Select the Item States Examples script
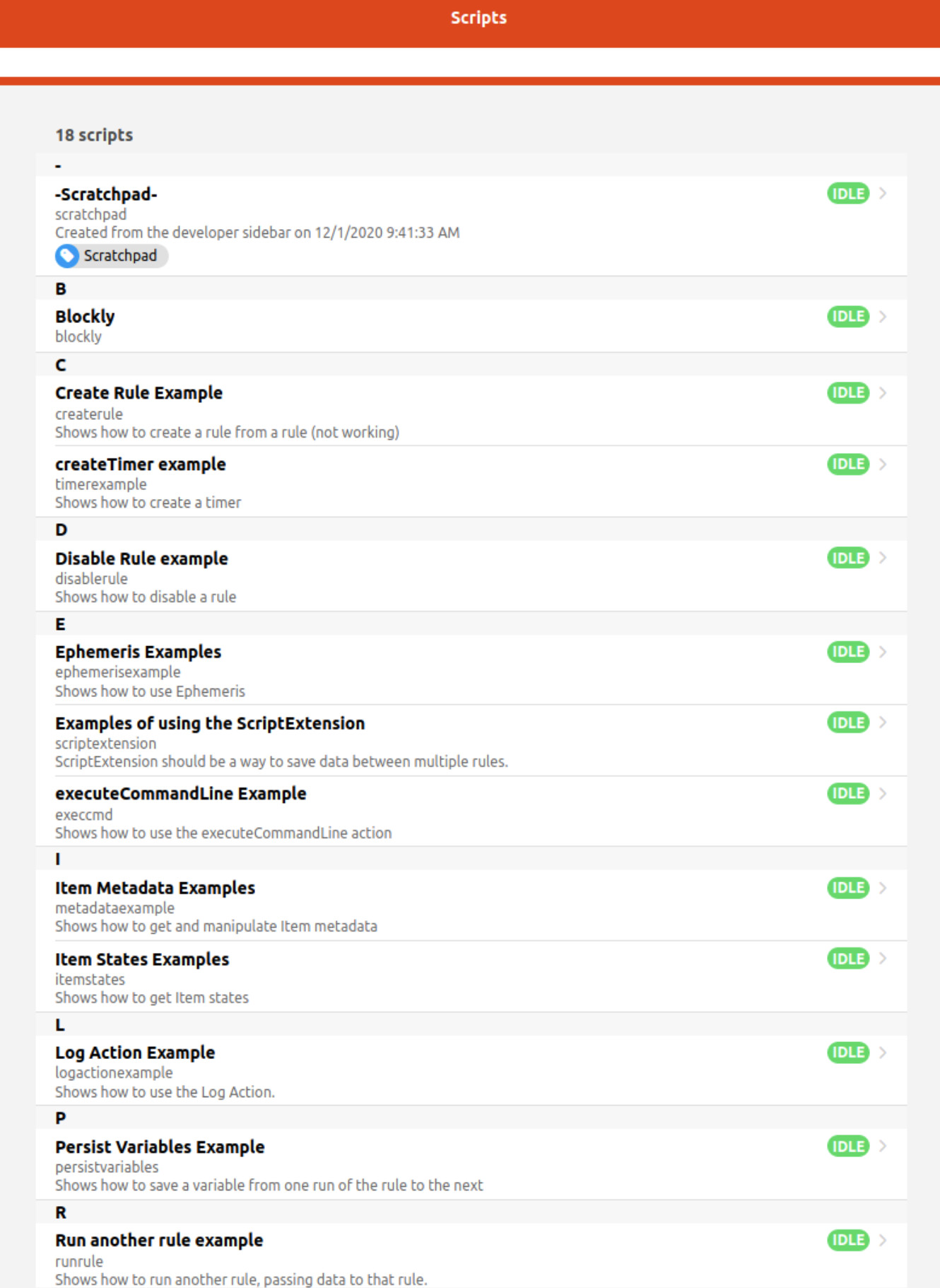 [471, 977]
